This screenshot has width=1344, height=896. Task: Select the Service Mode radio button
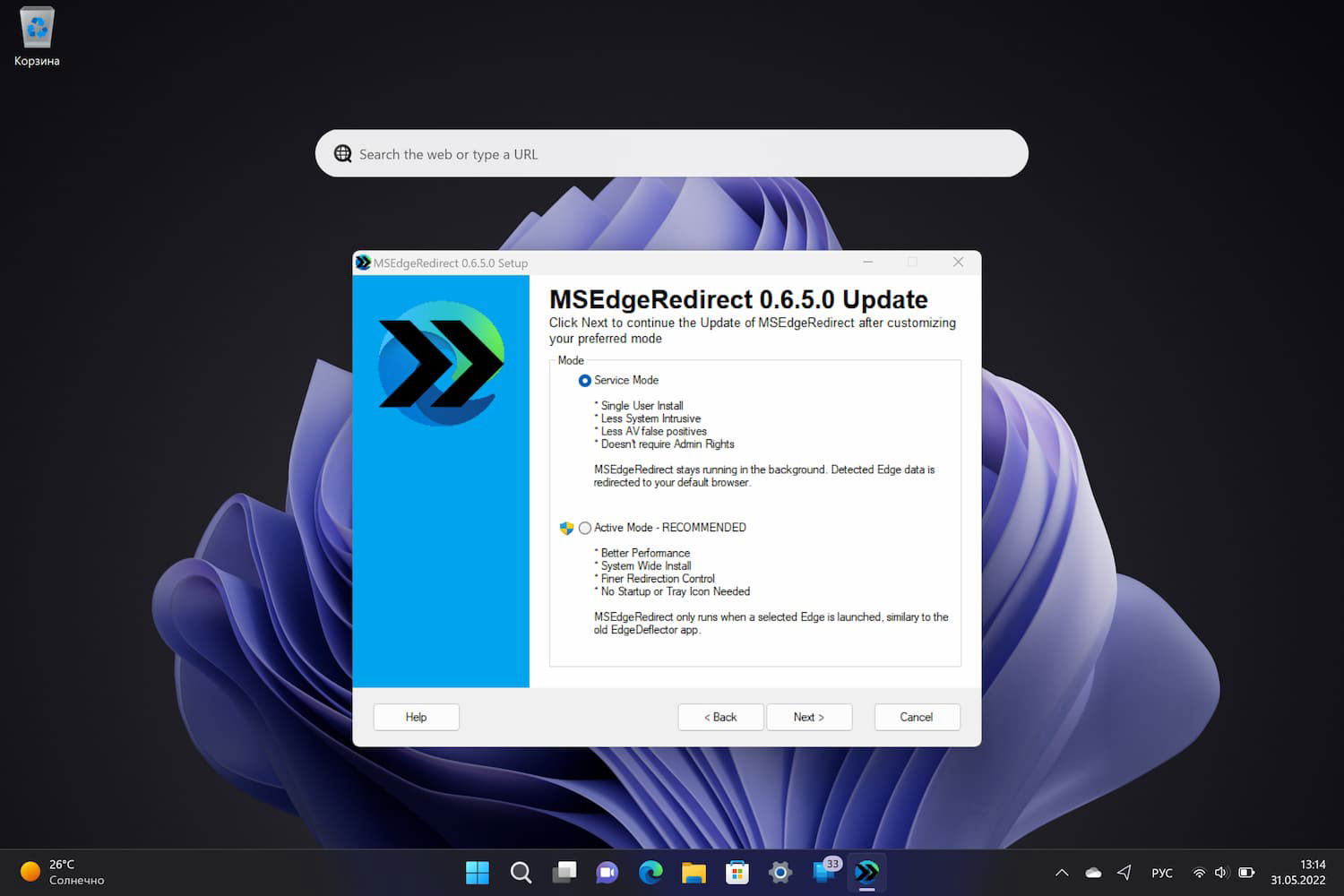[585, 381]
